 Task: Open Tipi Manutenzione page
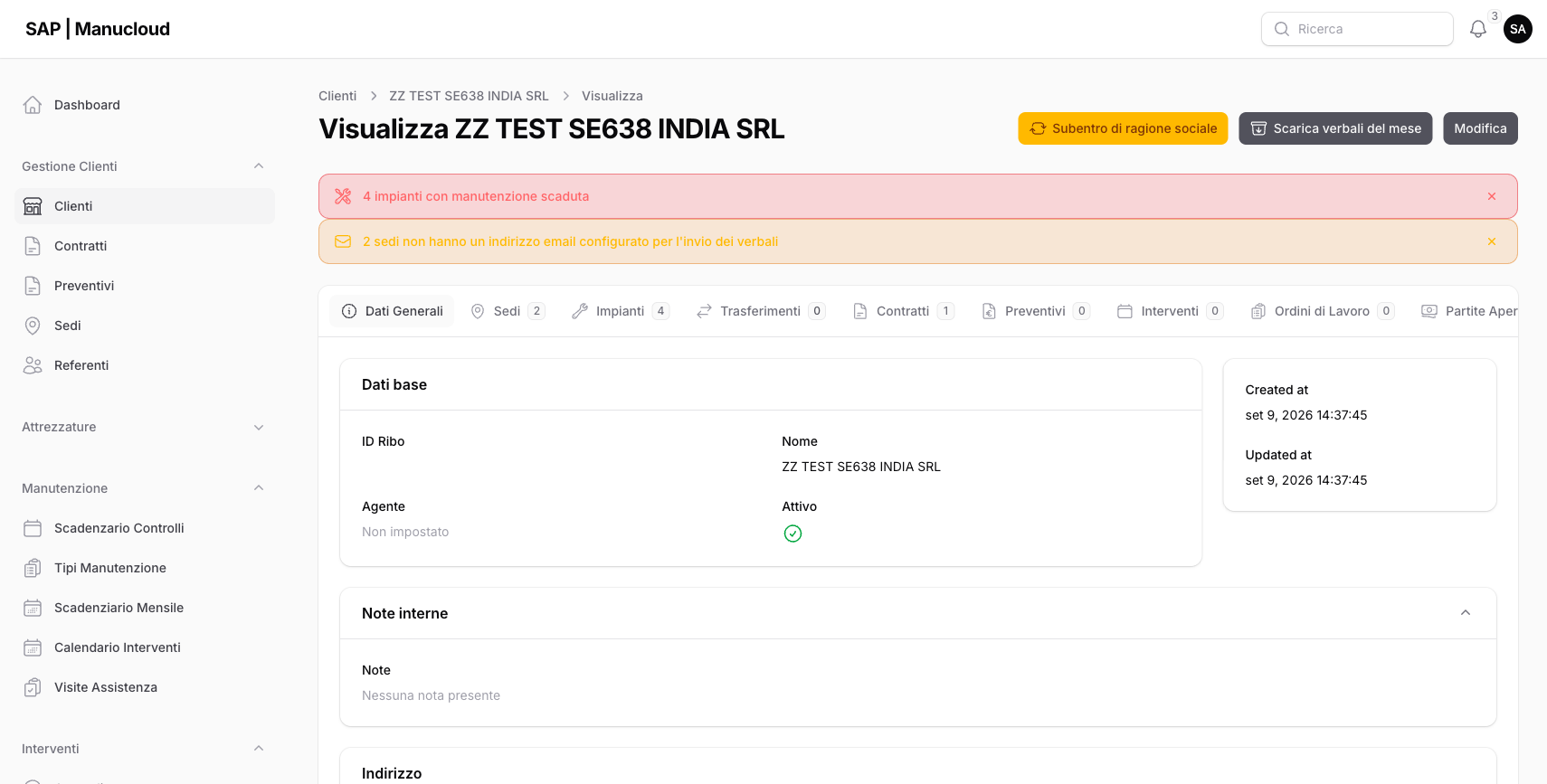point(145,568)
